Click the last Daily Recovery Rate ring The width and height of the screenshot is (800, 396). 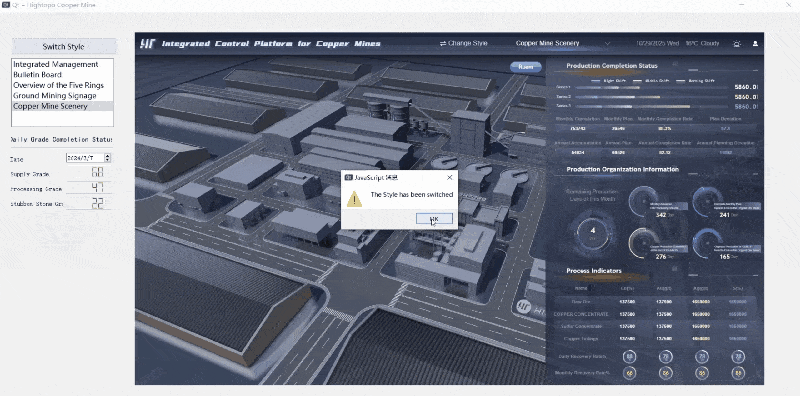[x=738, y=357]
